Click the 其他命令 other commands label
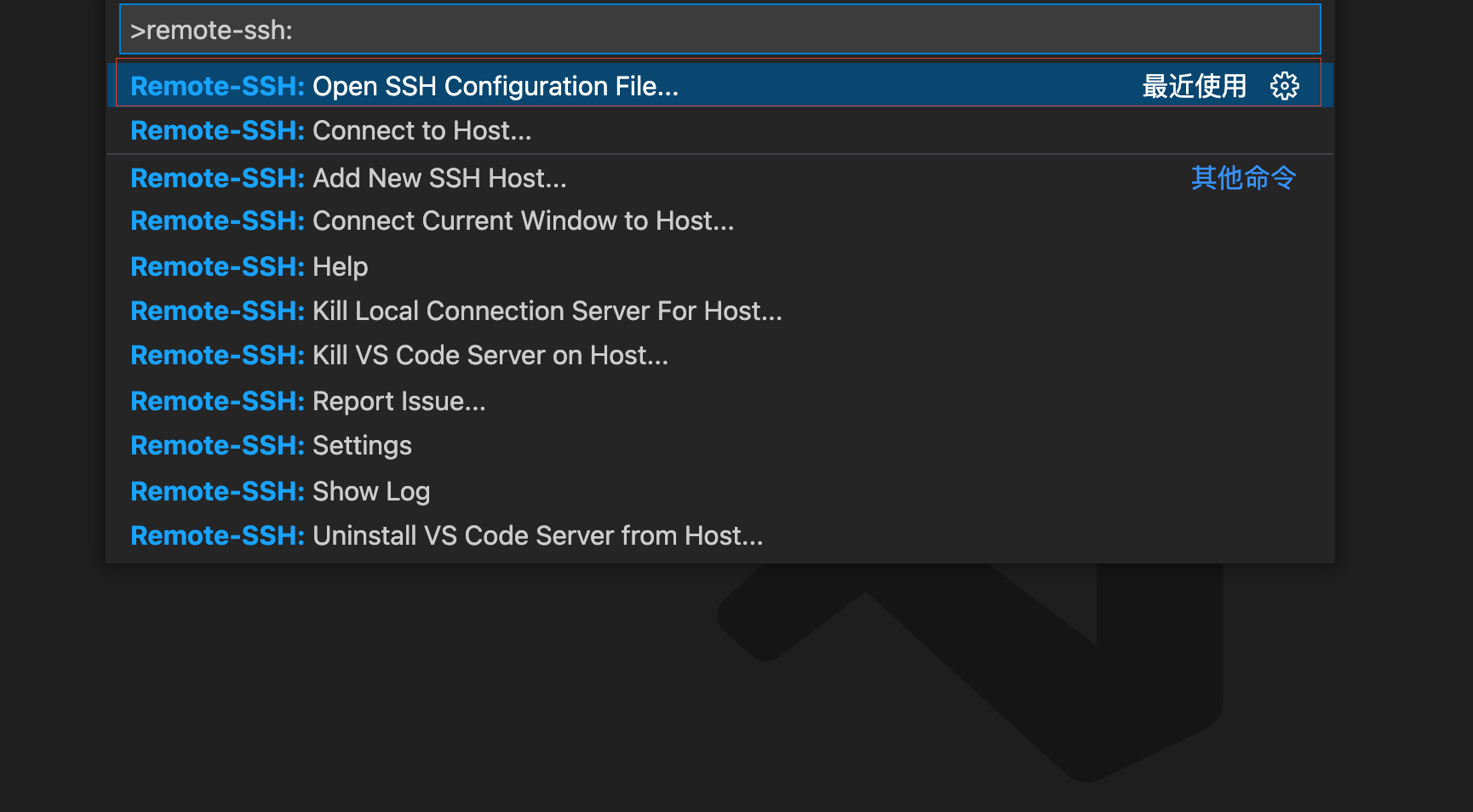 1242,178
